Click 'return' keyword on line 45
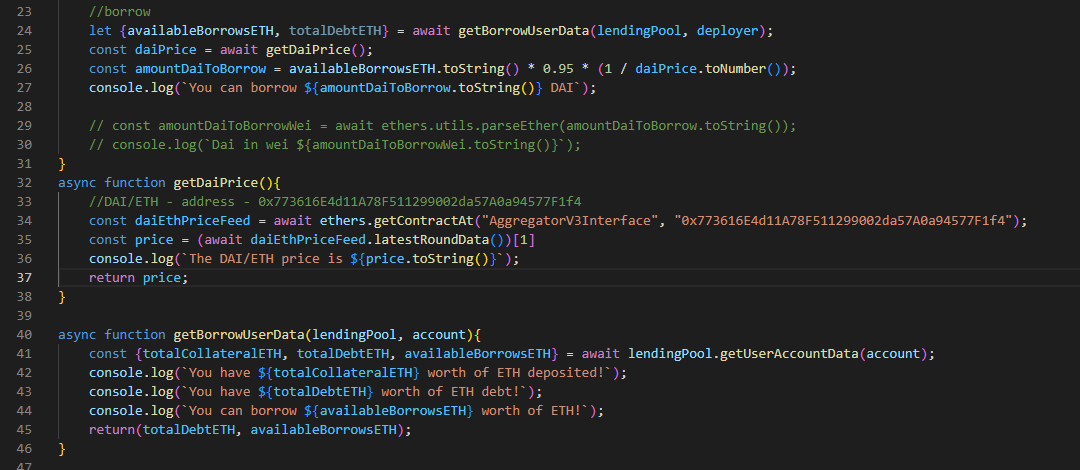Viewport: 1080px width, 470px height. tap(112, 430)
